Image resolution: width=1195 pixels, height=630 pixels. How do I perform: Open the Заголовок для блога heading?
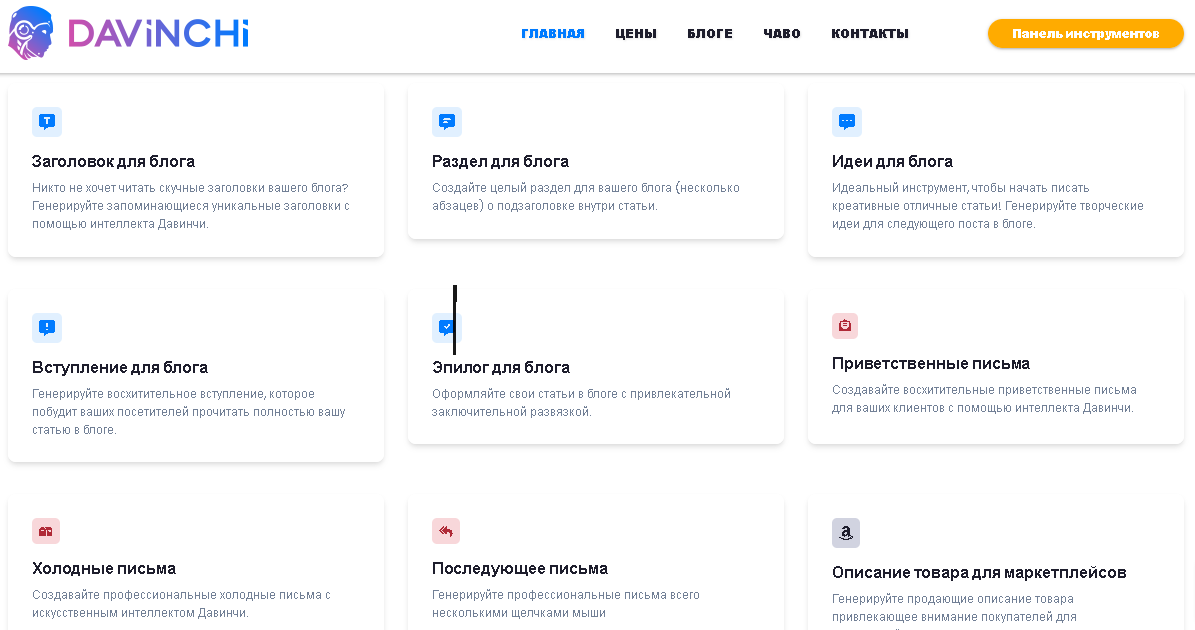click(x=113, y=161)
